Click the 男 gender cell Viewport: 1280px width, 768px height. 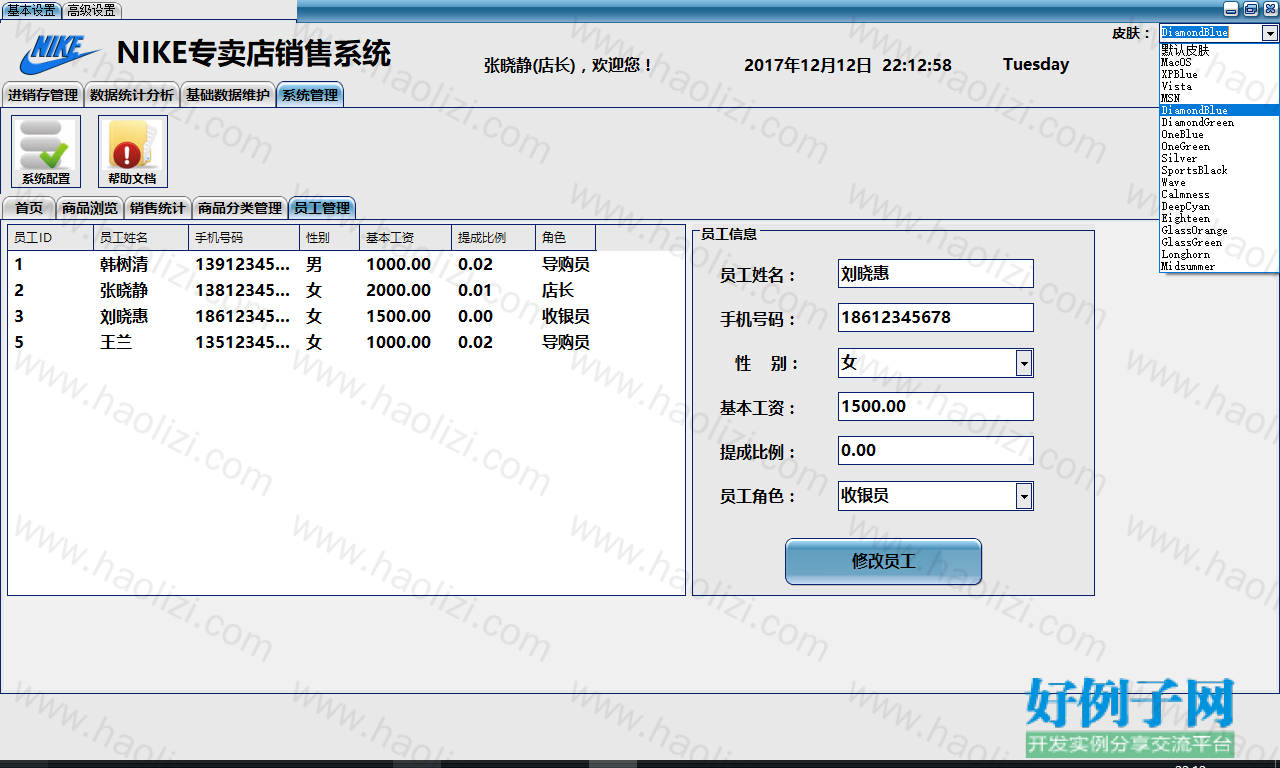click(x=314, y=265)
